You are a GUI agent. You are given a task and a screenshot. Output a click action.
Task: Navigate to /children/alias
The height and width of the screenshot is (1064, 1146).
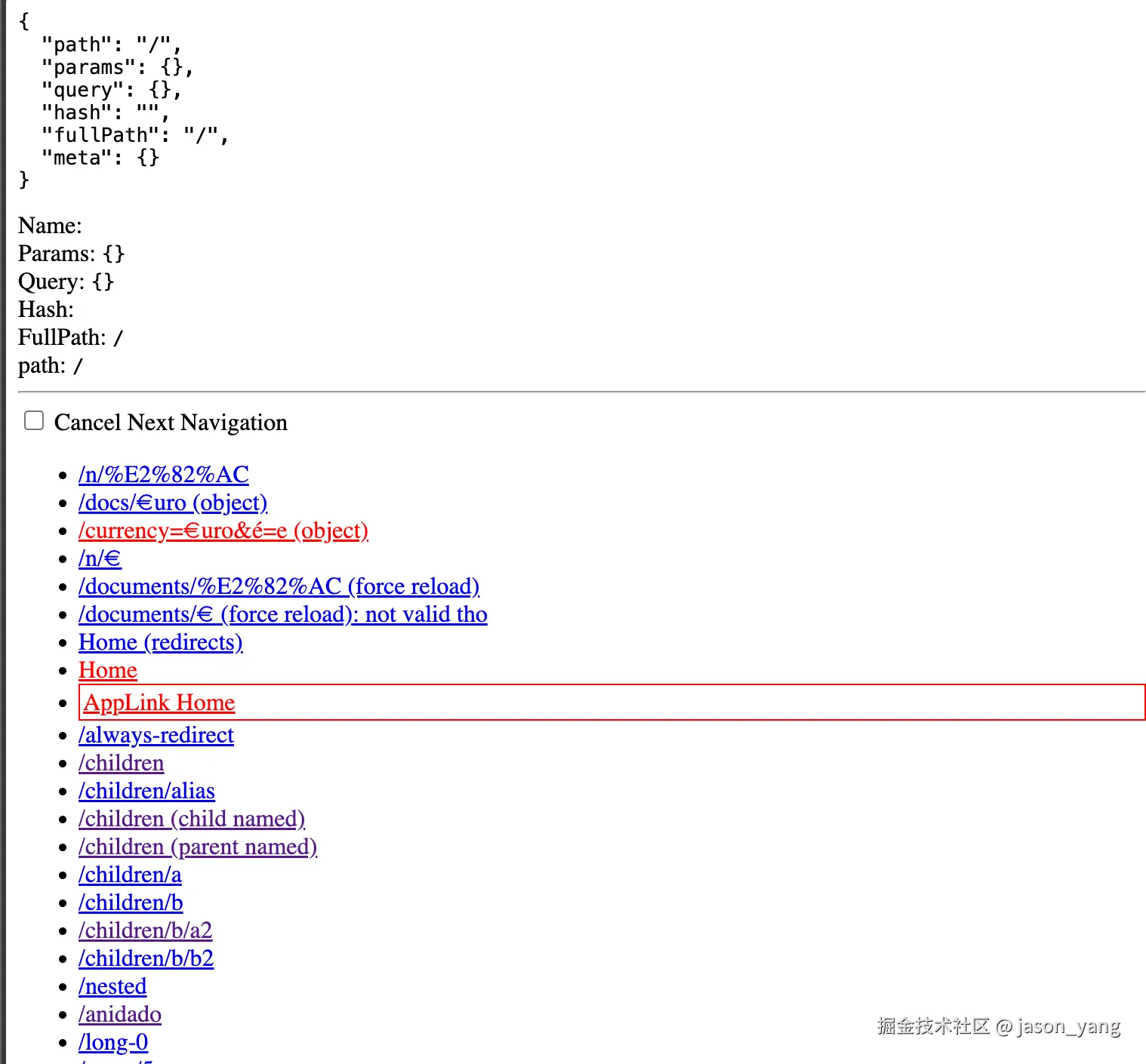pos(146,791)
